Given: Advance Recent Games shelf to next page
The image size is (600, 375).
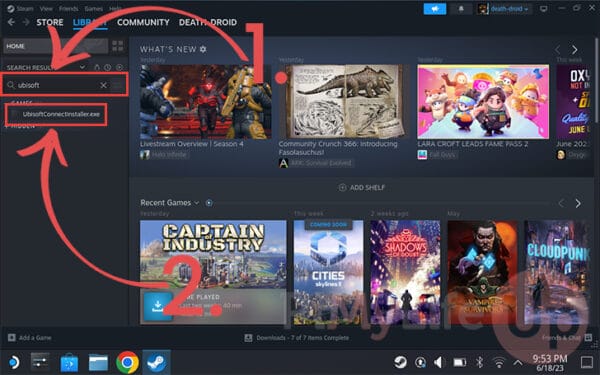Looking at the screenshot, I should (x=578, y=203).
